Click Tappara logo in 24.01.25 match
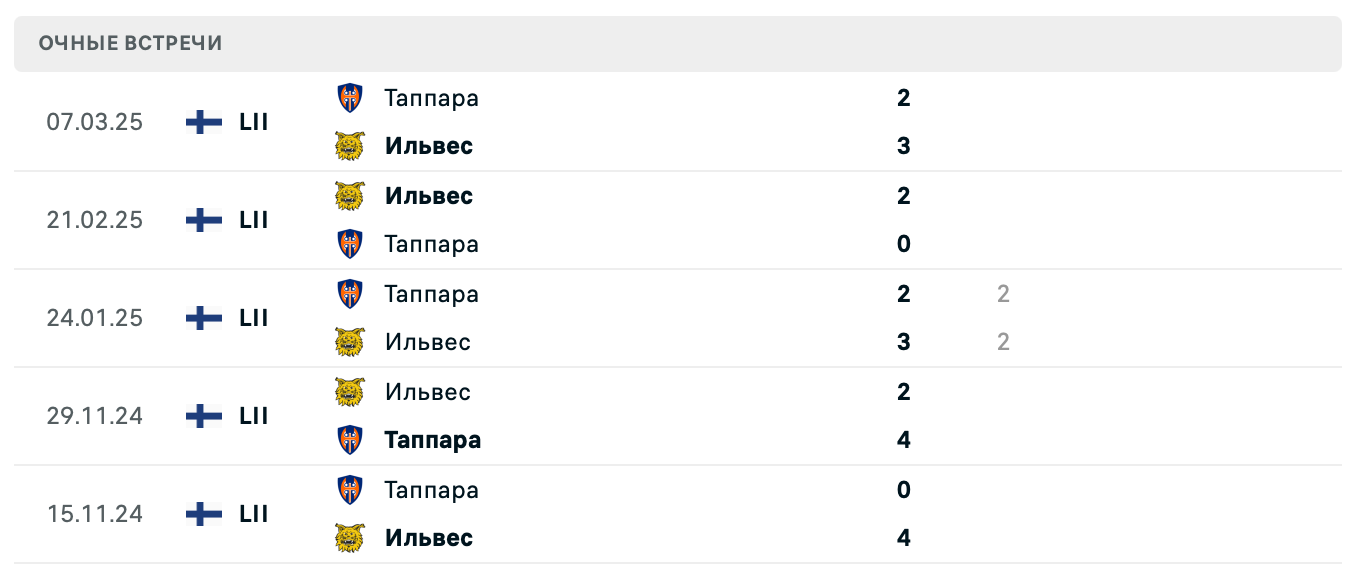Viewport: 1356px width, 576px height. pos(349,294)
